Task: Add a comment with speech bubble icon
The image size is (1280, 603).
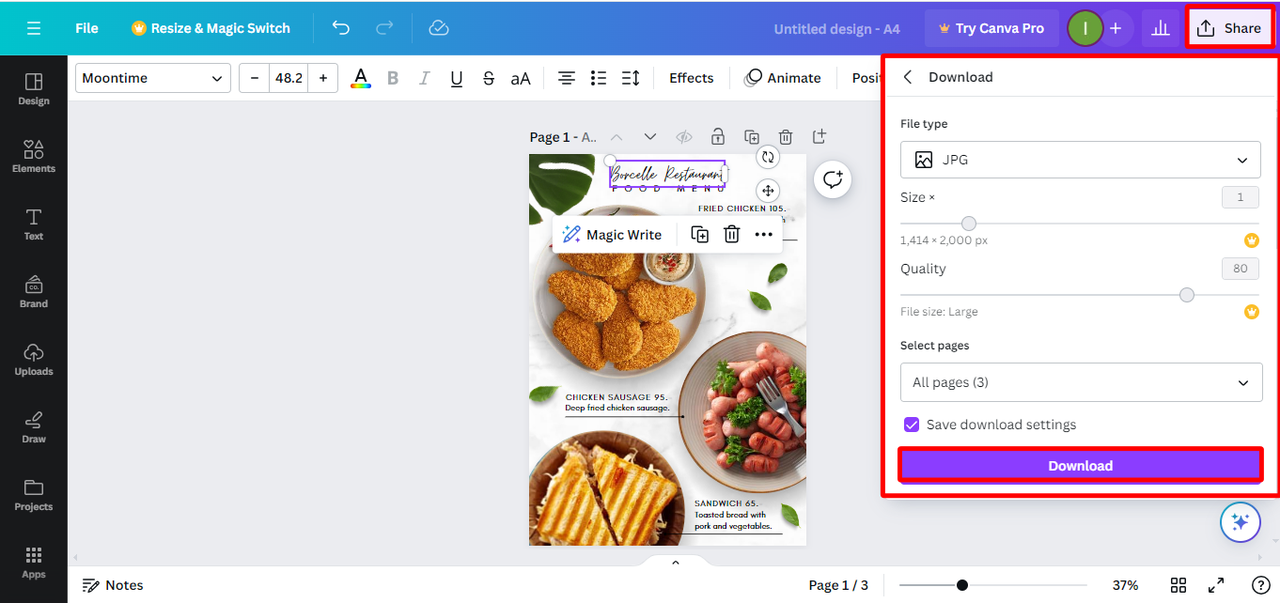Action: pos(832,180)
